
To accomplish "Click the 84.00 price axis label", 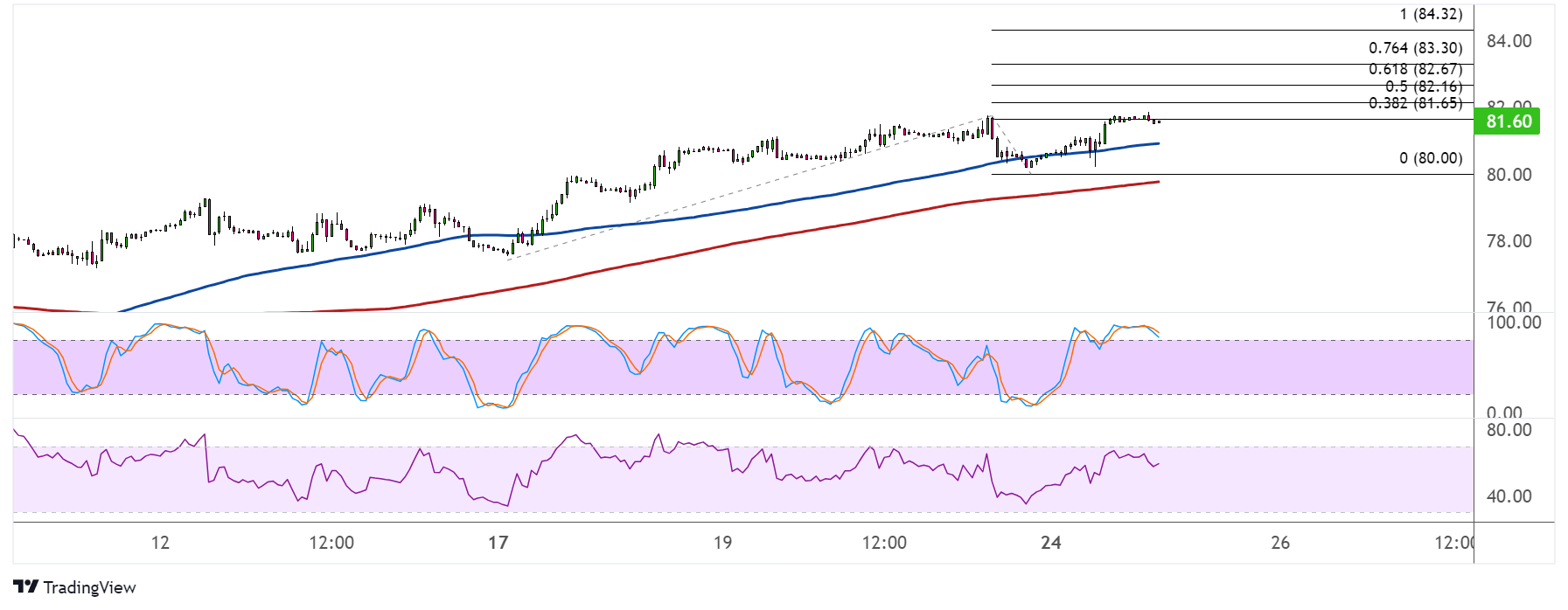I will (1509, 41).
